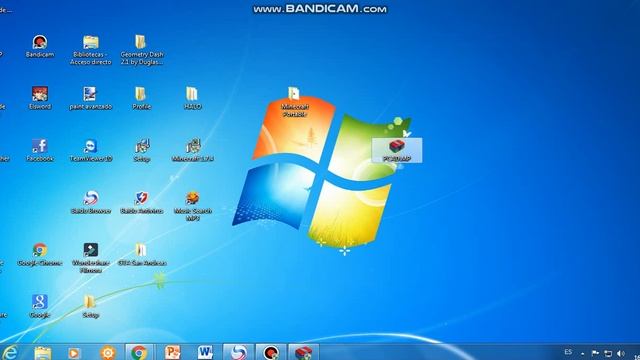Open the paint avanzado shortcut
Viewport: 640px width, 360px height.
click(91, 98)
